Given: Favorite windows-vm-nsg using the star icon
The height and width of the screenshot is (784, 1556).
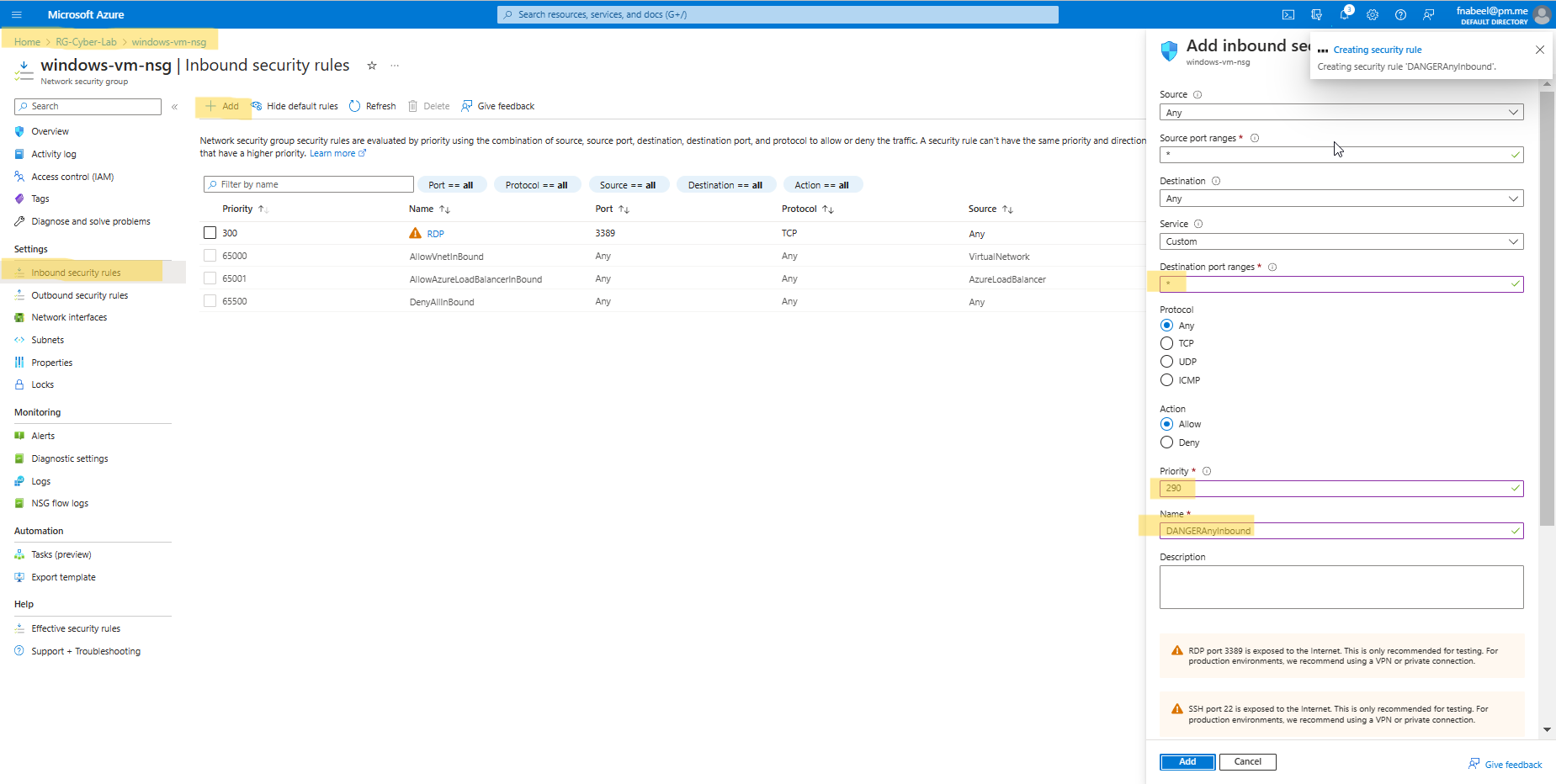Looking at the screenshot, I should tap(371, 65).
